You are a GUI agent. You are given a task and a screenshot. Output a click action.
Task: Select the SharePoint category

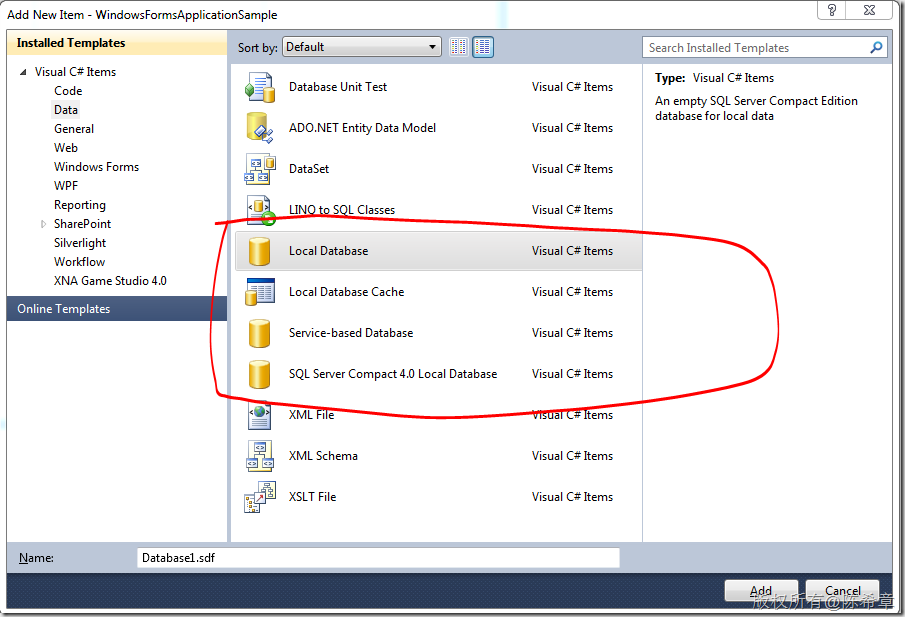(83, 224)
